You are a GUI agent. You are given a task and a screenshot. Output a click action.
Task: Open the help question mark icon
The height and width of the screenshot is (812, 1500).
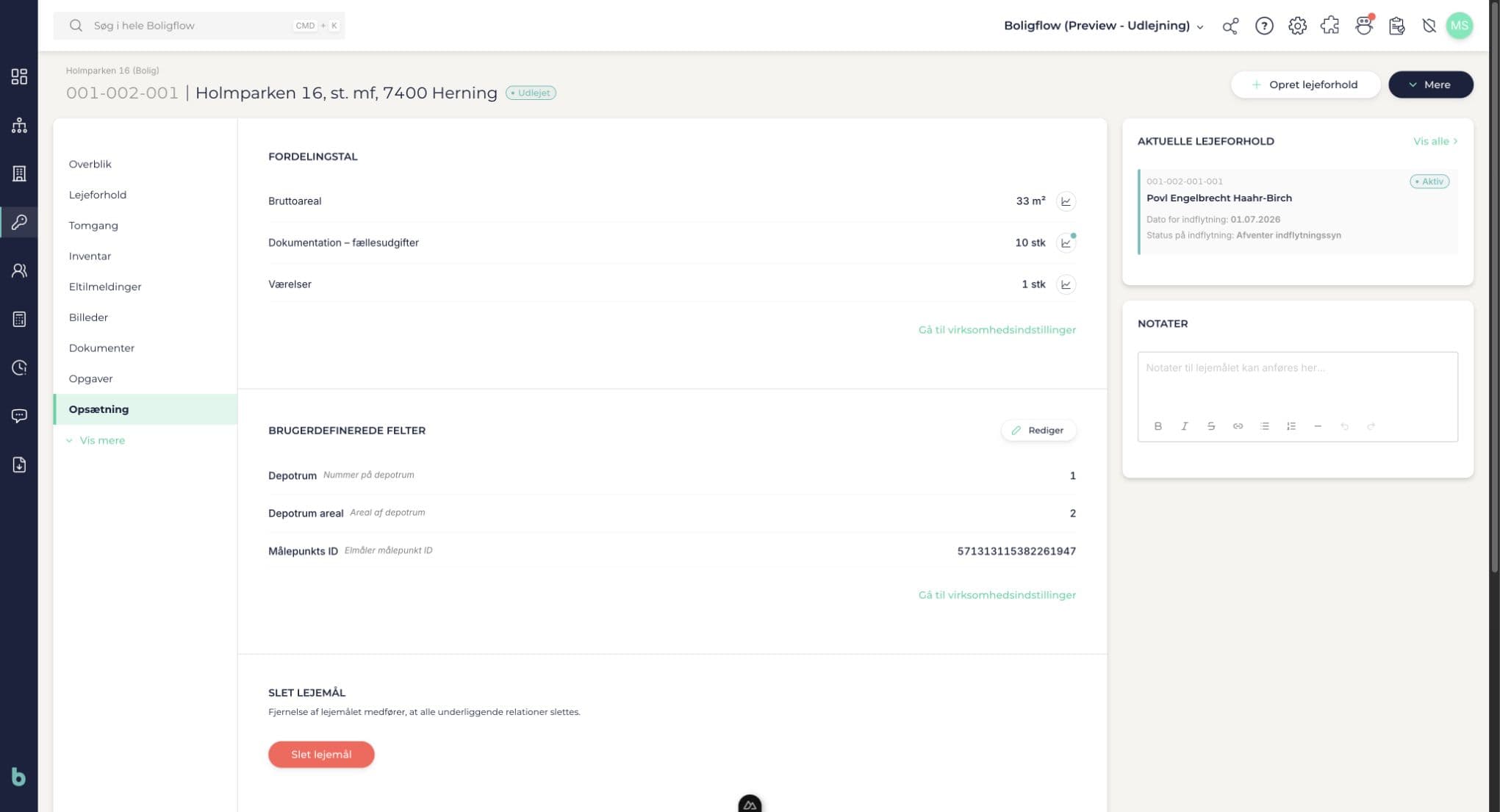coord(1264,26)
